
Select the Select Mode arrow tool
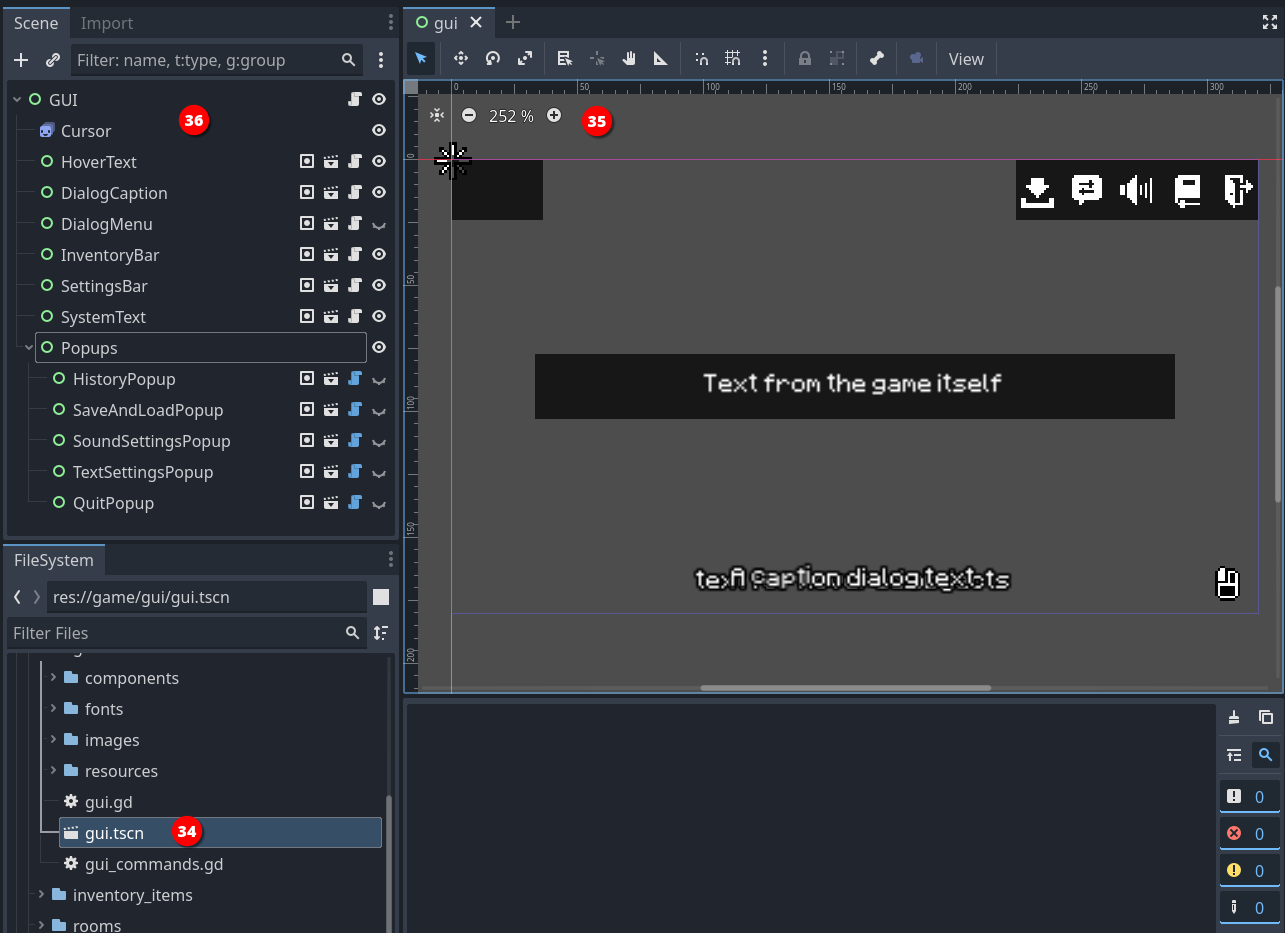[x=421, y=59]
